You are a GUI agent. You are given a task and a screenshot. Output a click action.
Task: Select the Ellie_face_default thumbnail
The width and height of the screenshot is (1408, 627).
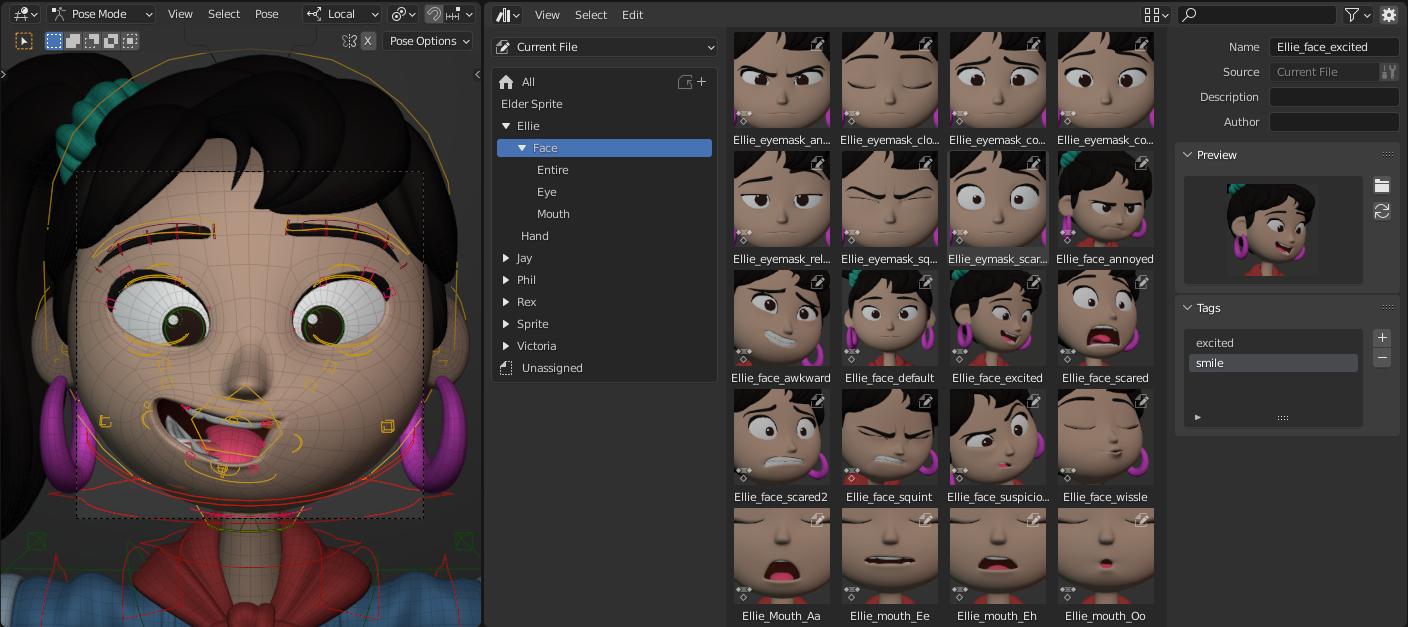(x=889, y=317)
